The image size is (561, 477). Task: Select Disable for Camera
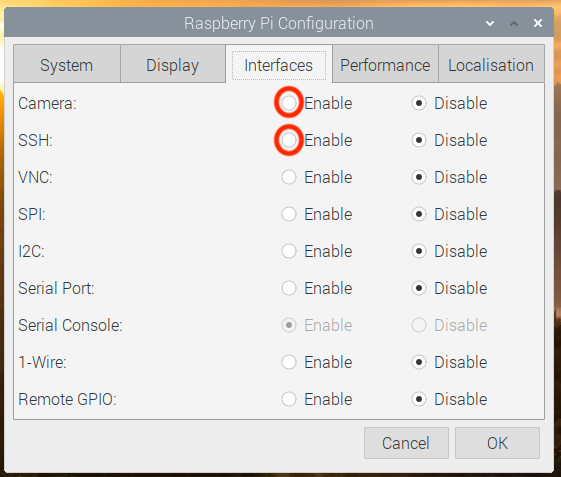pyautogui.click(x=419, y=103)
